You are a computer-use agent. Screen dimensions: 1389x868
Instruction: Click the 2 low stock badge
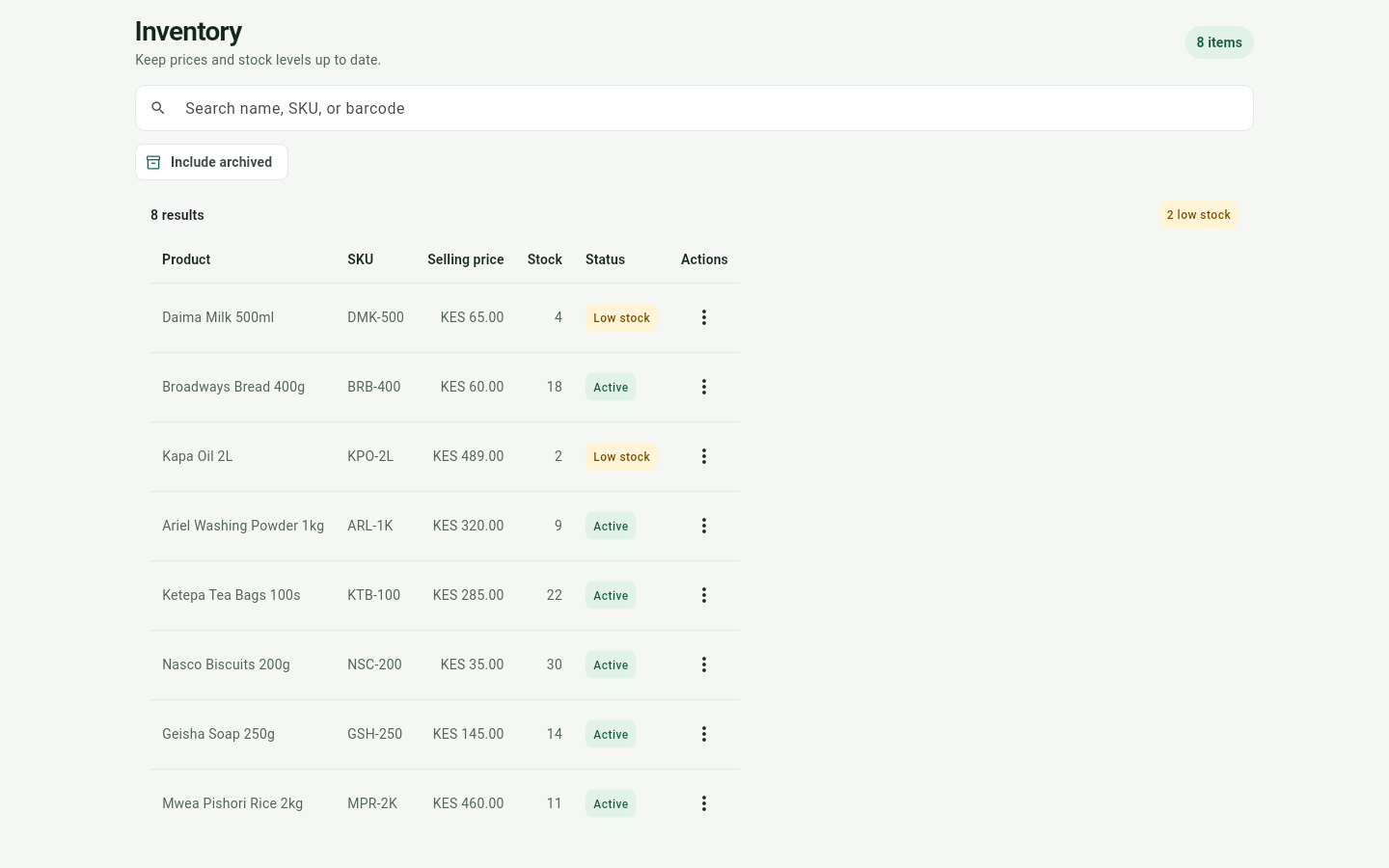pos(1198,215)
